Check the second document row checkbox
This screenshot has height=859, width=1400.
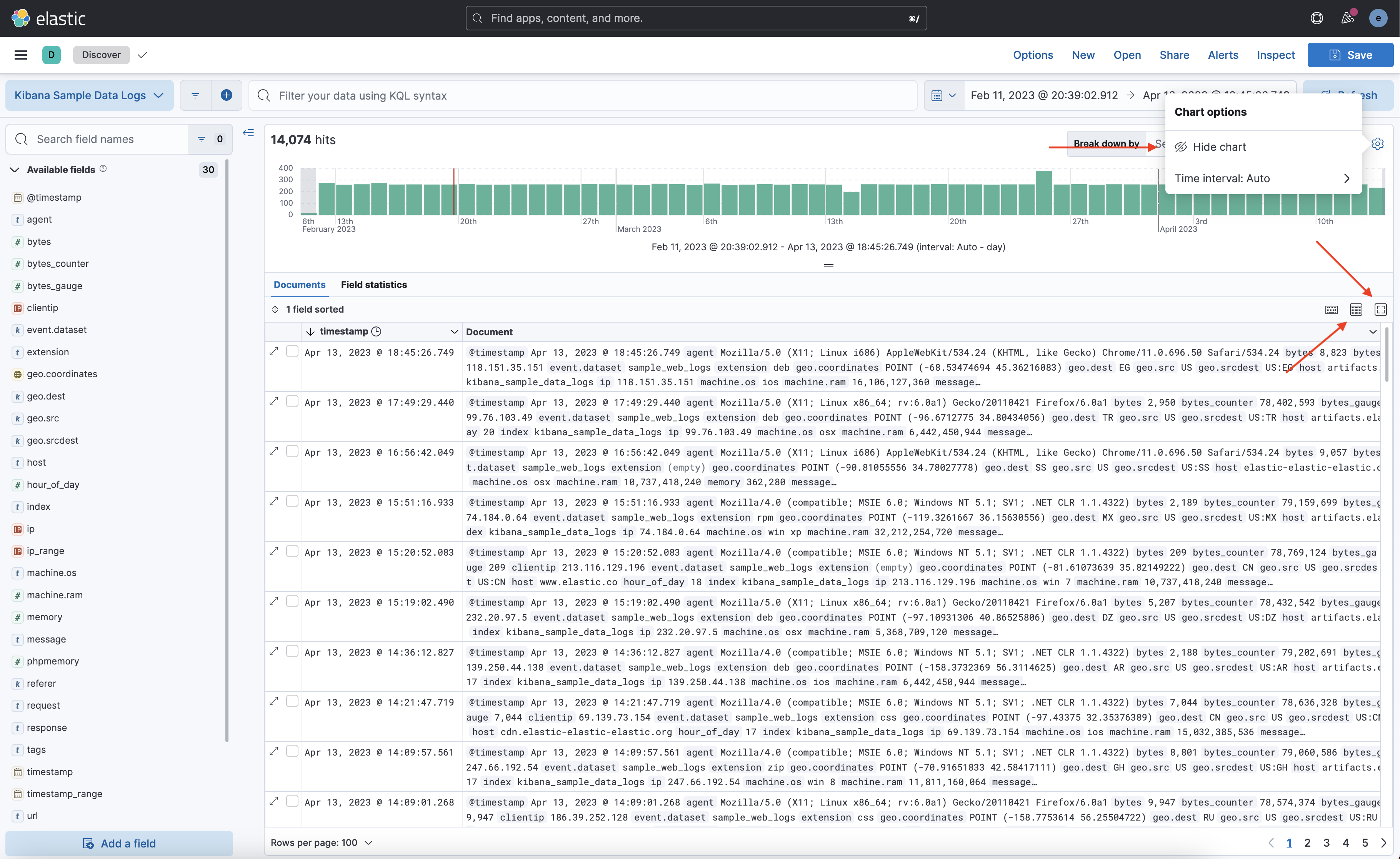coord(292,401)
